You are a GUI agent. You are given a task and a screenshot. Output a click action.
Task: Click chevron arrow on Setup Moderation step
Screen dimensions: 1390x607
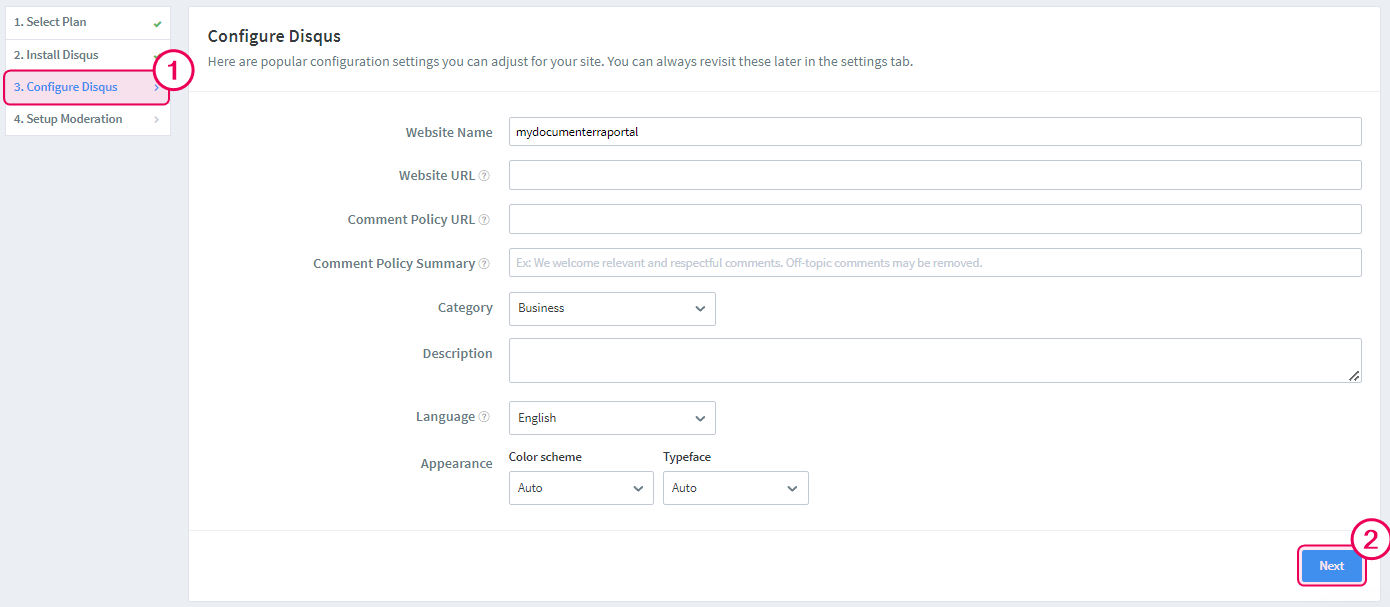click(156, 120)
